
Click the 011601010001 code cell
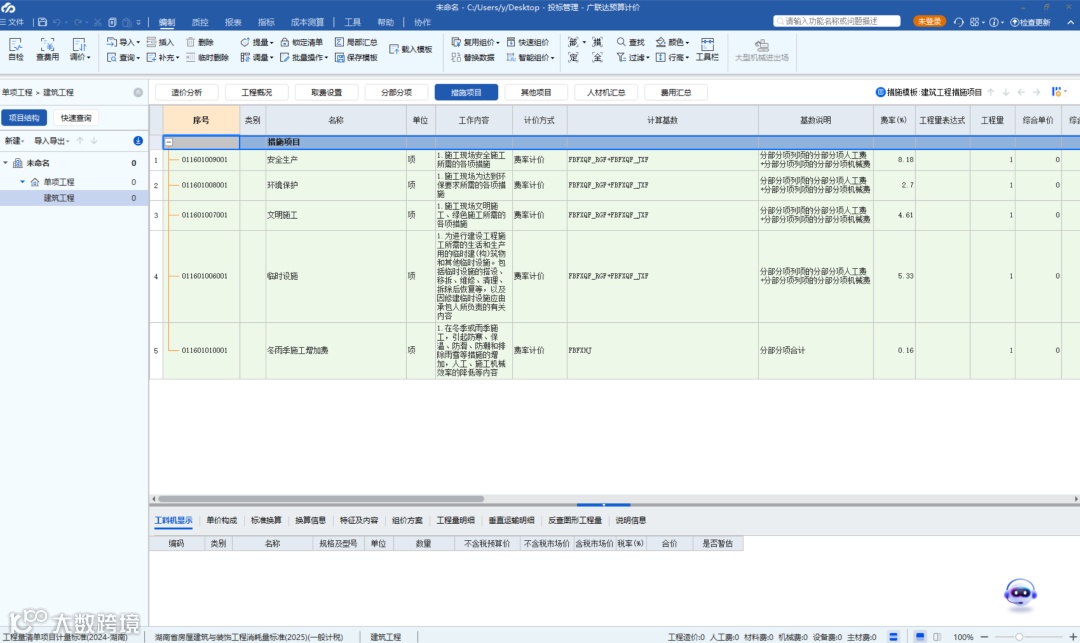point(204,350)
